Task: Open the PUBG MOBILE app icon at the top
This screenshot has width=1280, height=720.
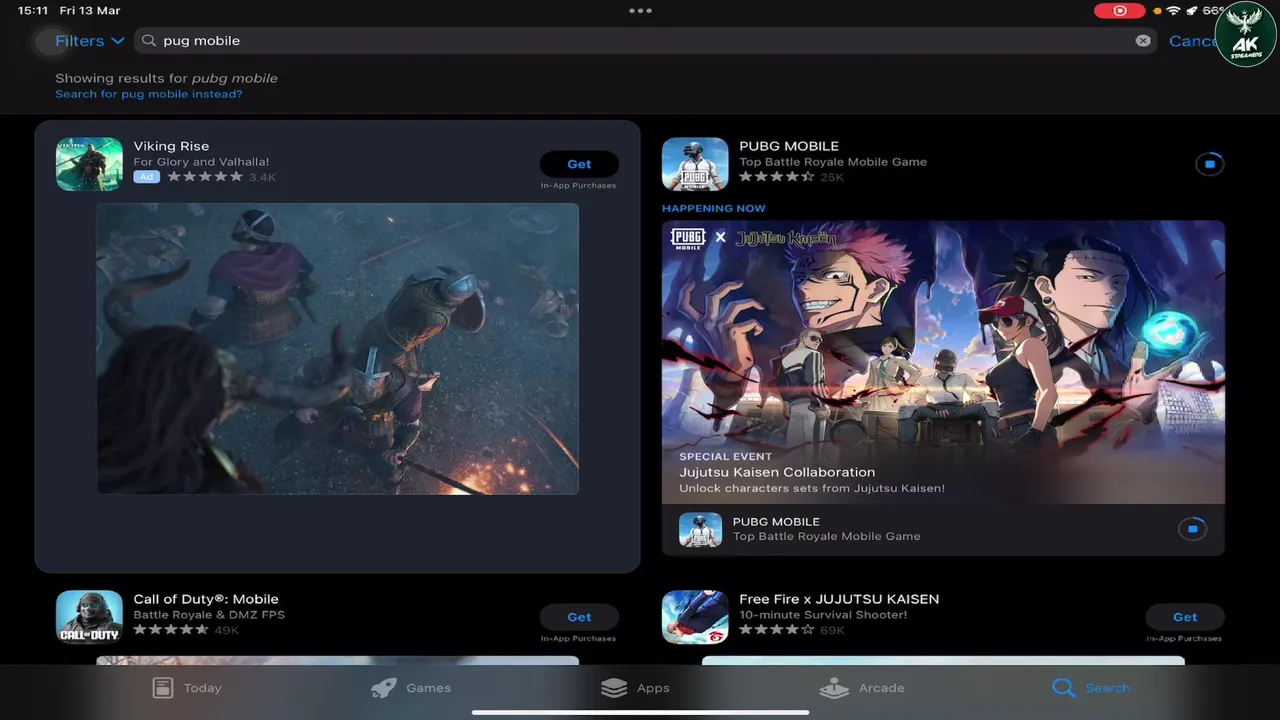Action: coord(695,164)
